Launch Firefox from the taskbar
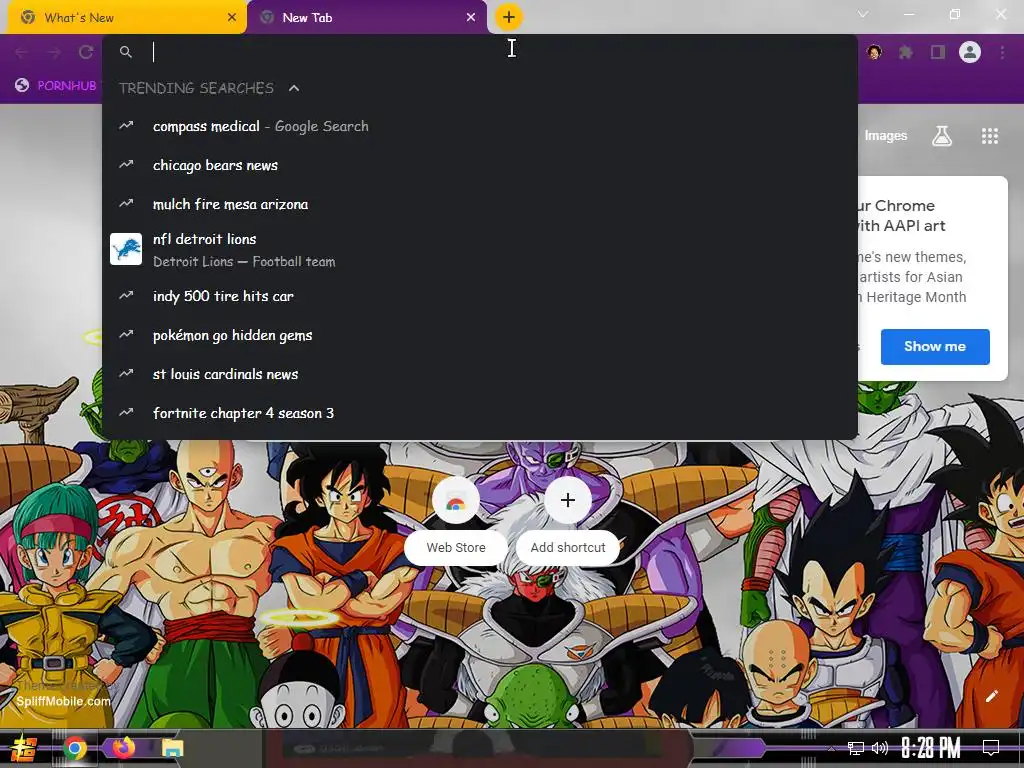Viewport: 1024px width, 768px height. [123, 748]
